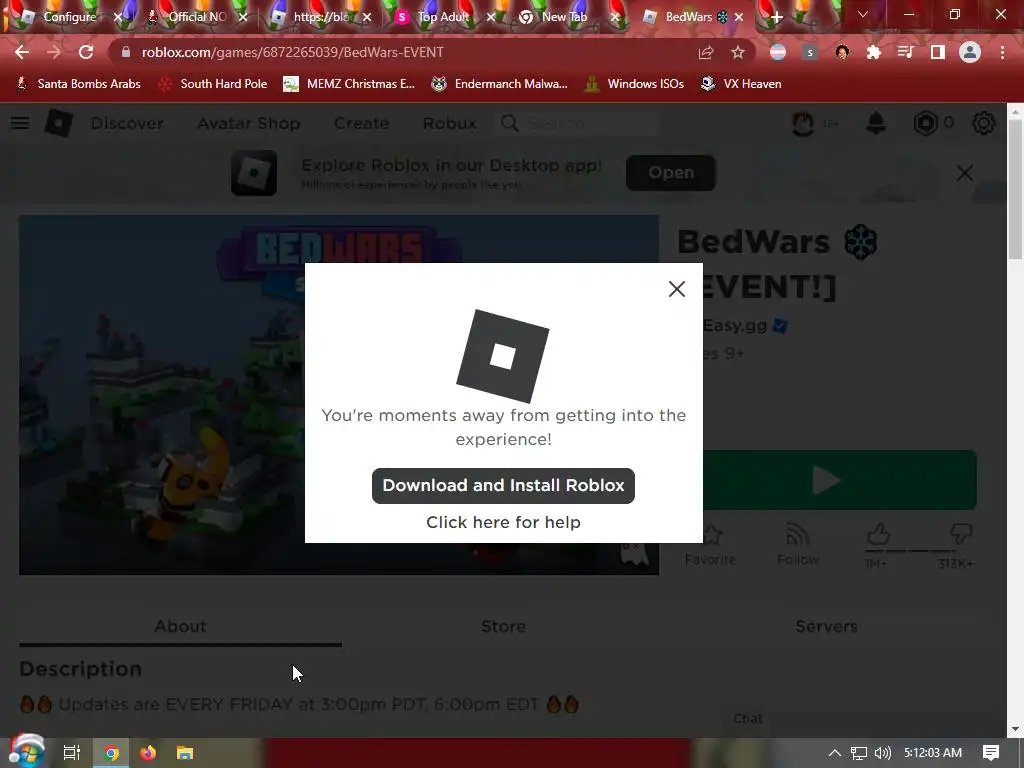
Task: Select the Servers tab
Action: point(826,626)
